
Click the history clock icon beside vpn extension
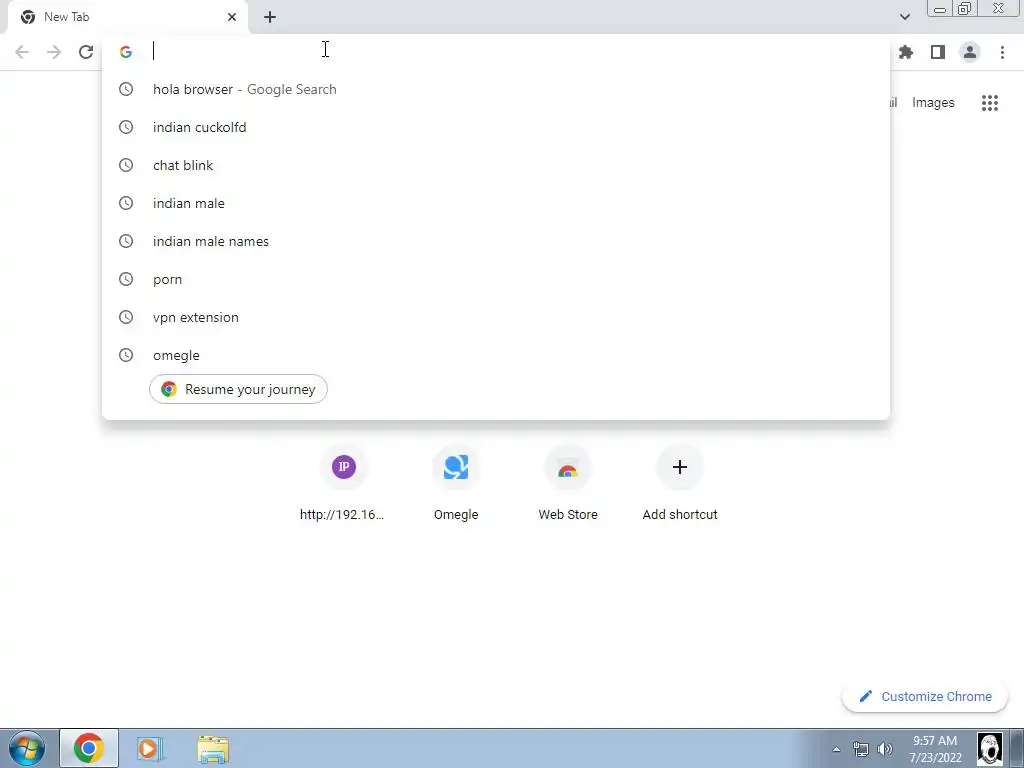(x=126, y=317)
